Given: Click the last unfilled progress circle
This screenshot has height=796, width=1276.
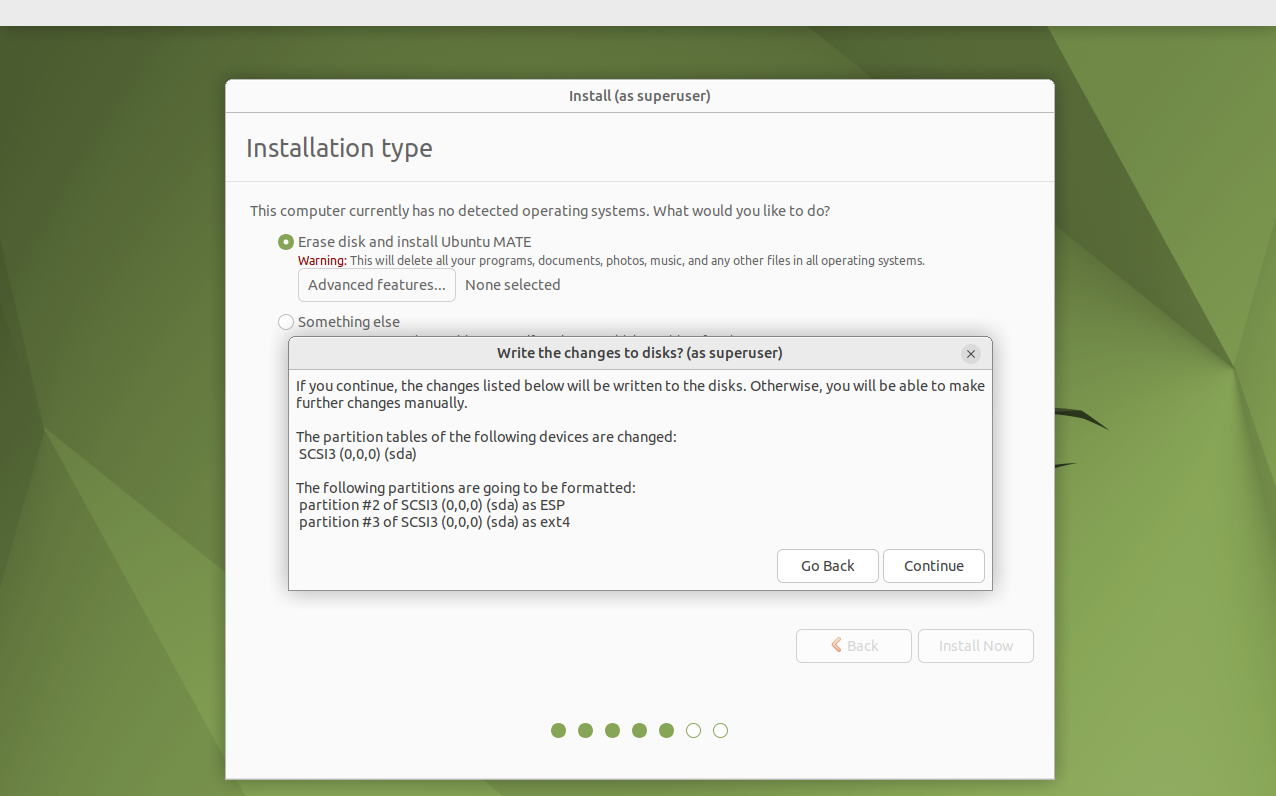Looking at the screenshot, I should click(720, 730).
